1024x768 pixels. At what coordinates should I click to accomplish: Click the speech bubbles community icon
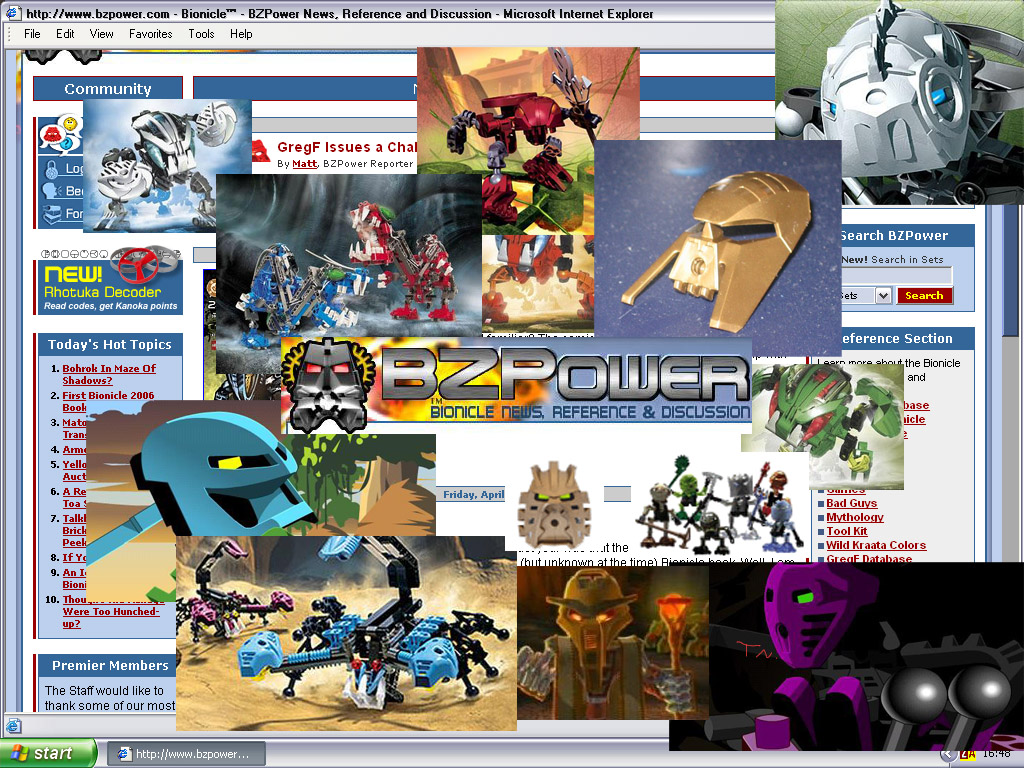pyautogui.click(x=59, y=134)
